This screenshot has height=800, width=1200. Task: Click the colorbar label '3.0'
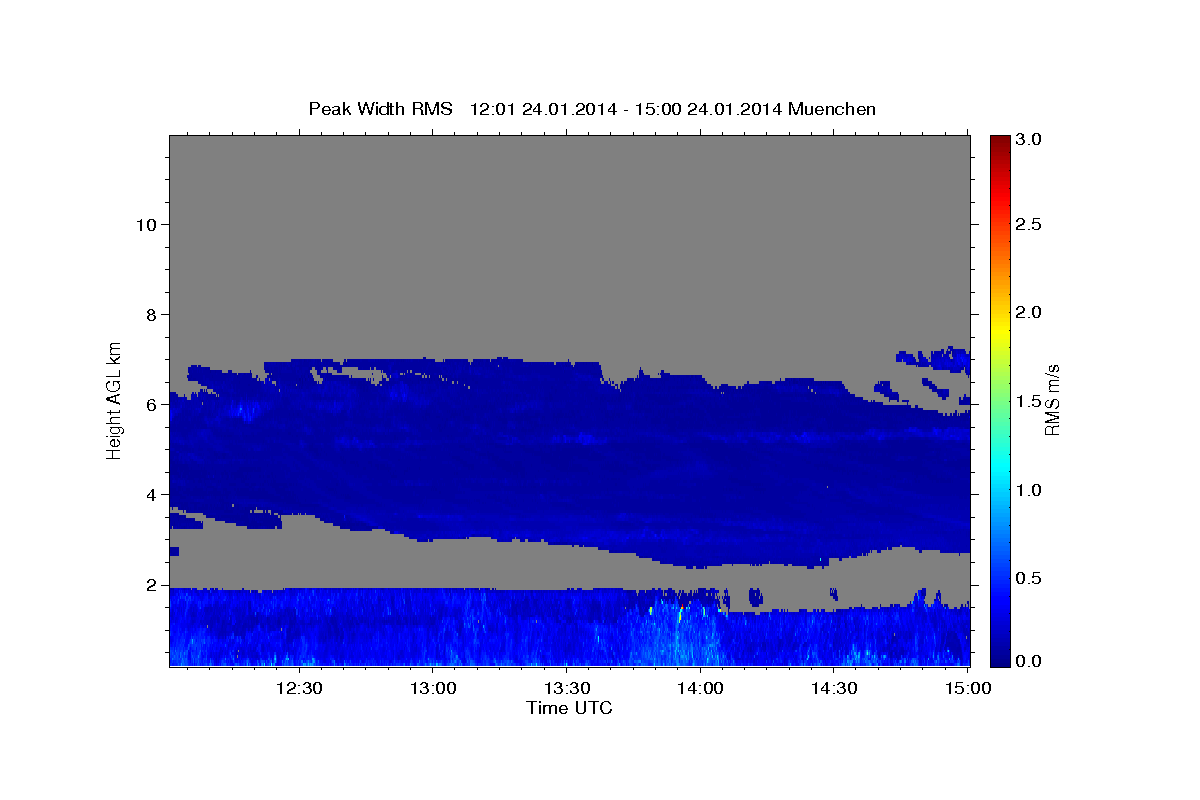1028,140
